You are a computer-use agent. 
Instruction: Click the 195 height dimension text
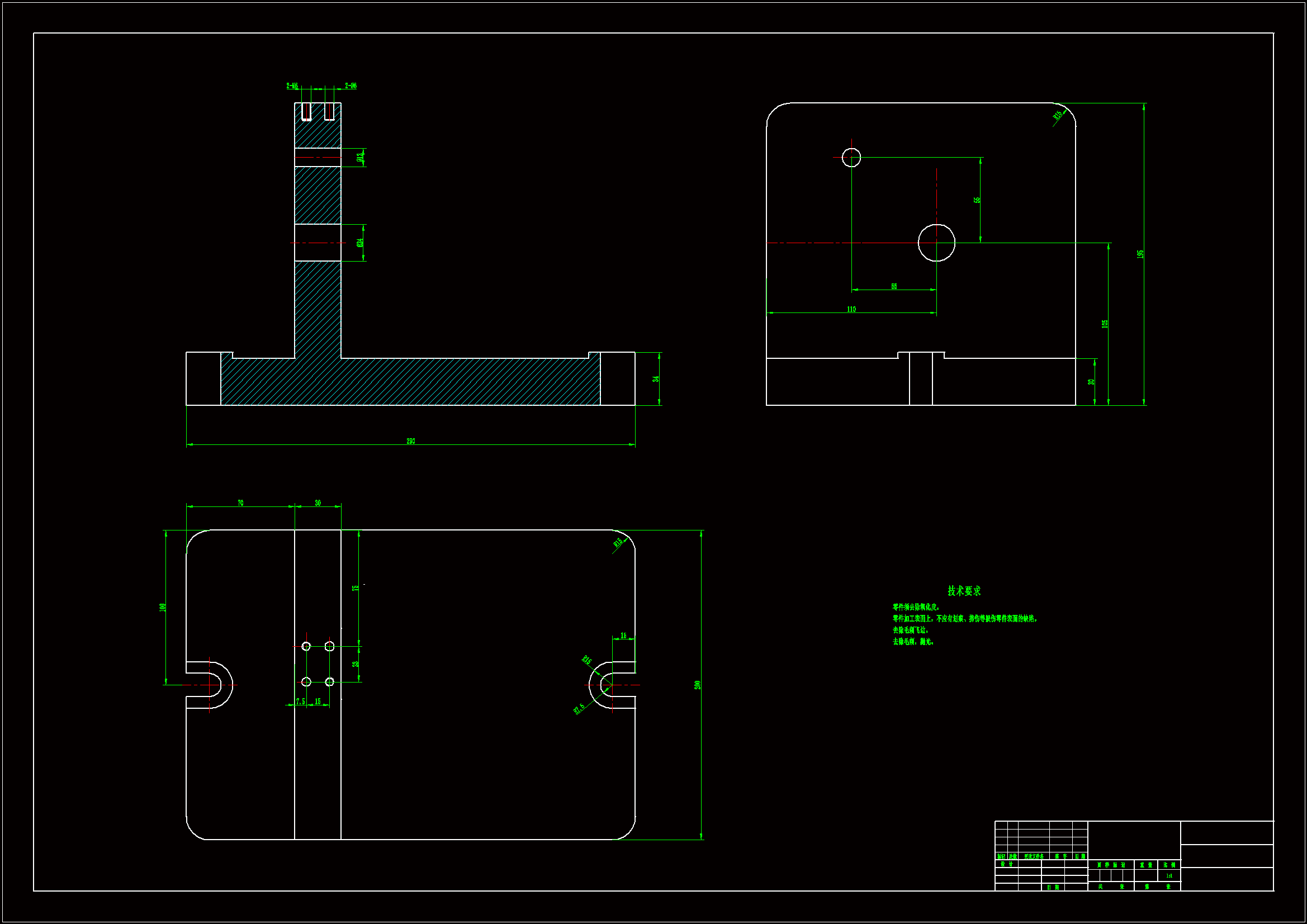[x=1140, y=254]
